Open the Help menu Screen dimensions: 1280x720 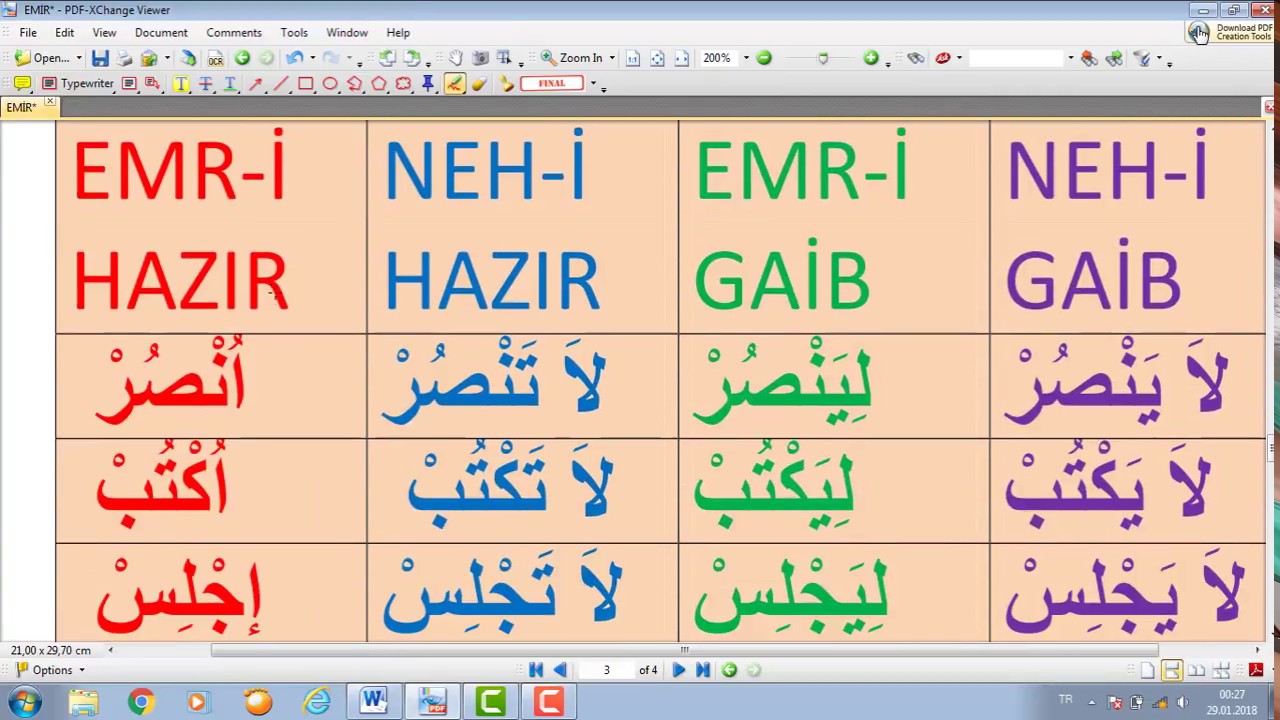click(x=398, y=32)
